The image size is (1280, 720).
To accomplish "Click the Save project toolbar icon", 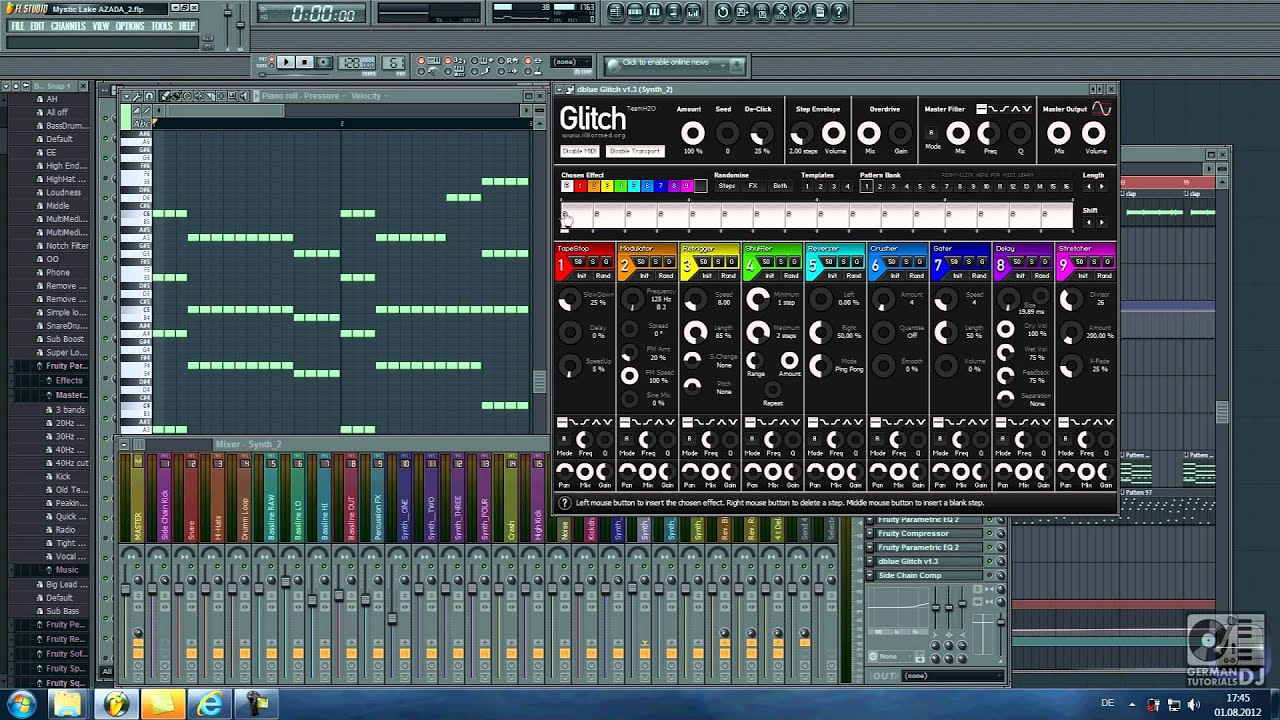I will pyautogui.click(x=742, y=12).
